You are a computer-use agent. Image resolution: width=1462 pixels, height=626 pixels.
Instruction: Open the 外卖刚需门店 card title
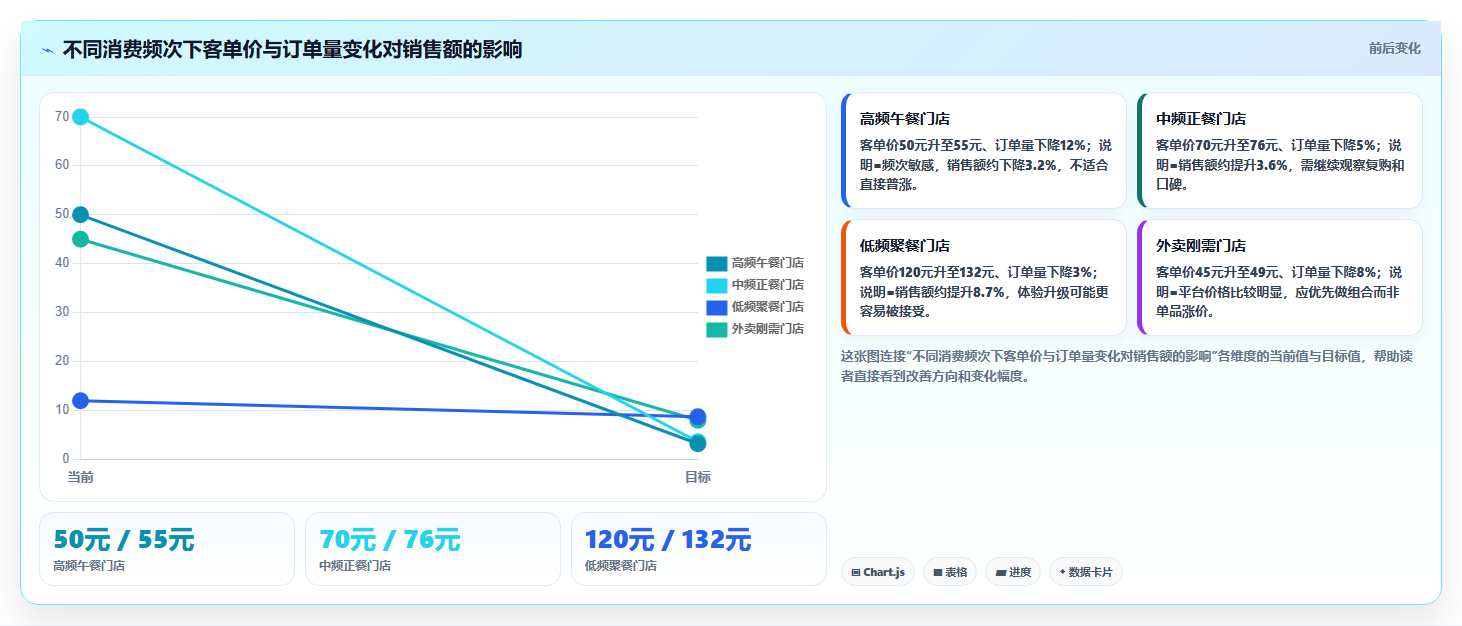(1201, 246)
